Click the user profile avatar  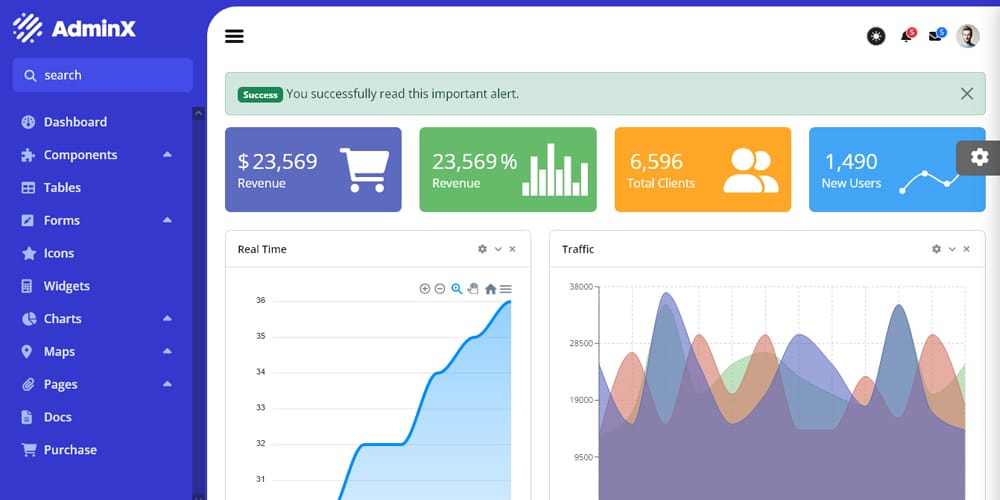point(967,37)
